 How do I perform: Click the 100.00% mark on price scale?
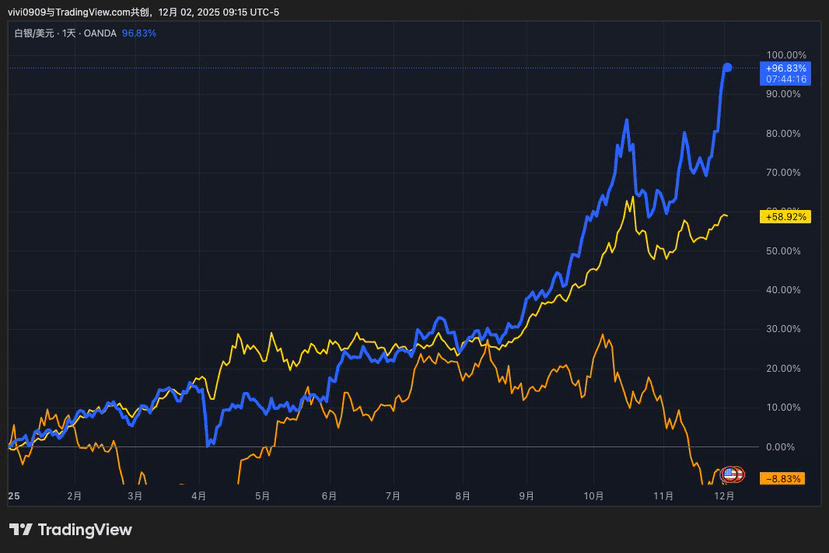[785, 55]
